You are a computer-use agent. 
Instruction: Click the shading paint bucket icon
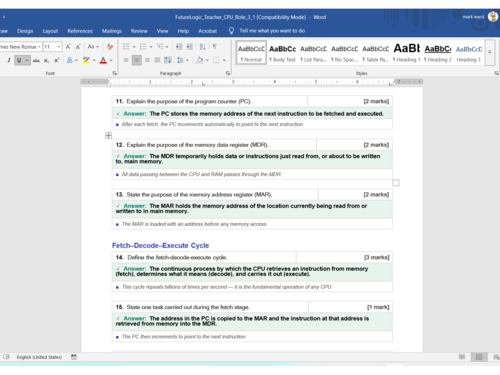point(200,60)
